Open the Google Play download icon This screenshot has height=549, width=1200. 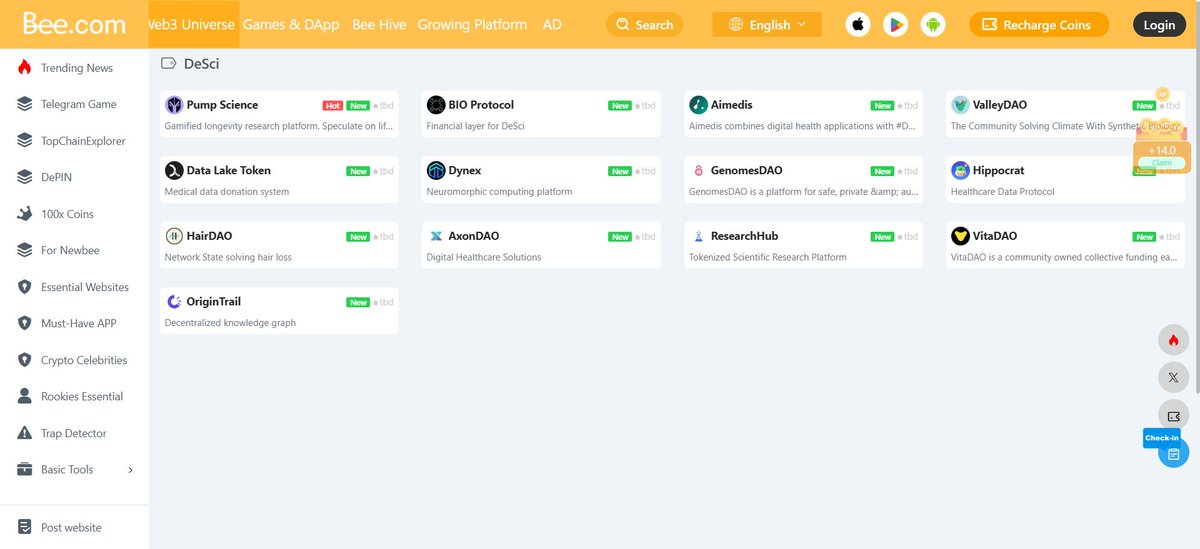pos(896,24)
